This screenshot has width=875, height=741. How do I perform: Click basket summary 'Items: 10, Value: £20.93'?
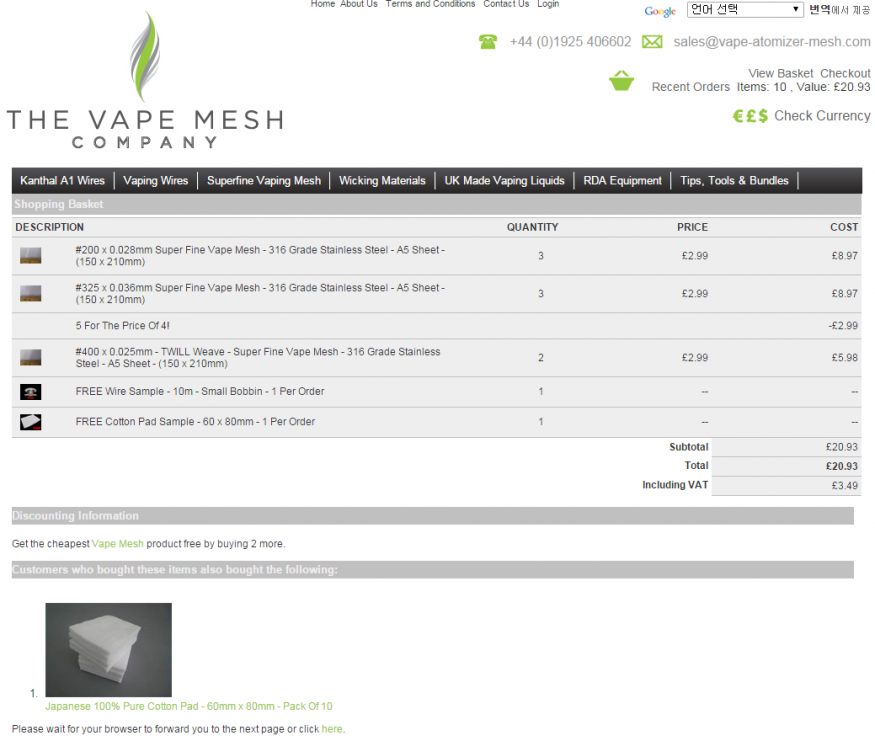[804, 87]
